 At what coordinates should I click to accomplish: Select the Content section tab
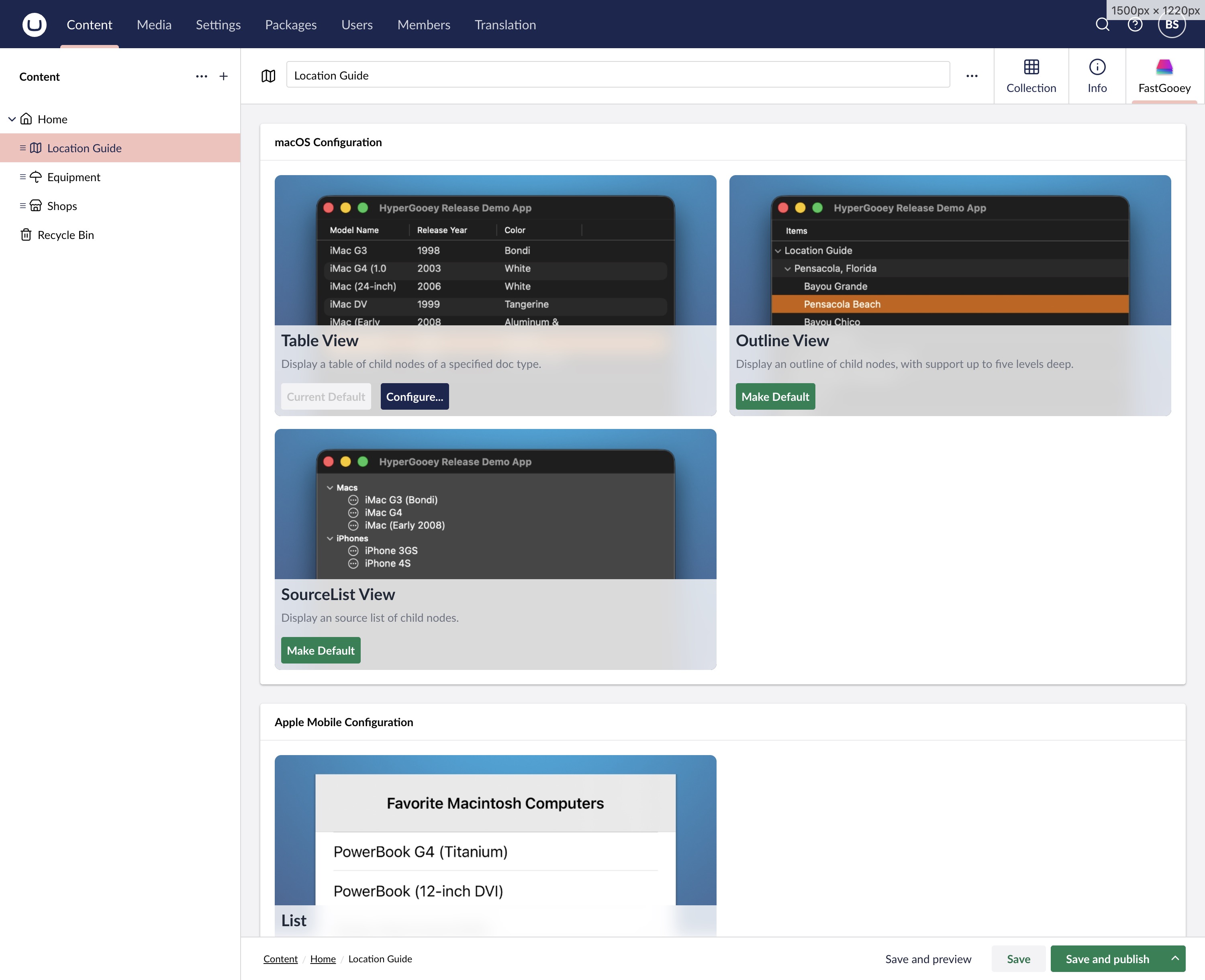point(89,25)
